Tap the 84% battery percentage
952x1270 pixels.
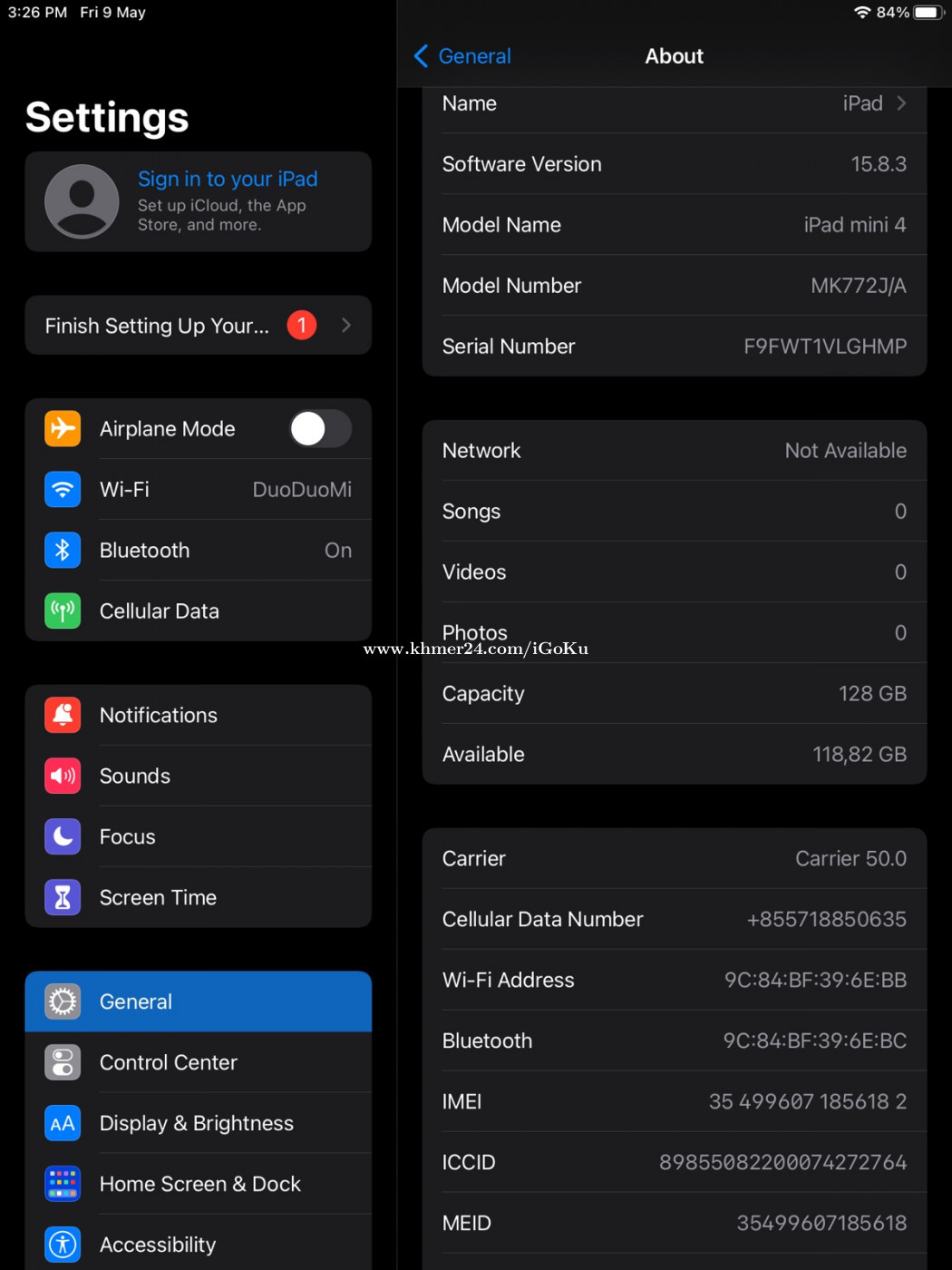pos(893,13)
